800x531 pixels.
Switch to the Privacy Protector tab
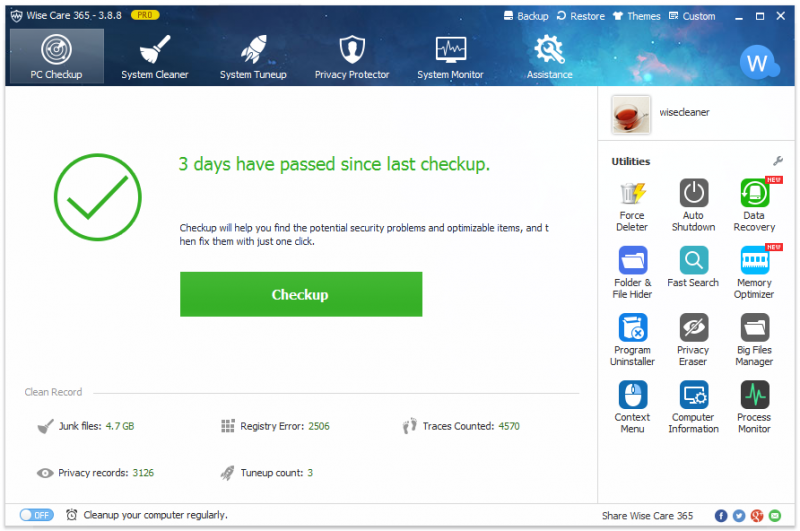coord(352,57)
